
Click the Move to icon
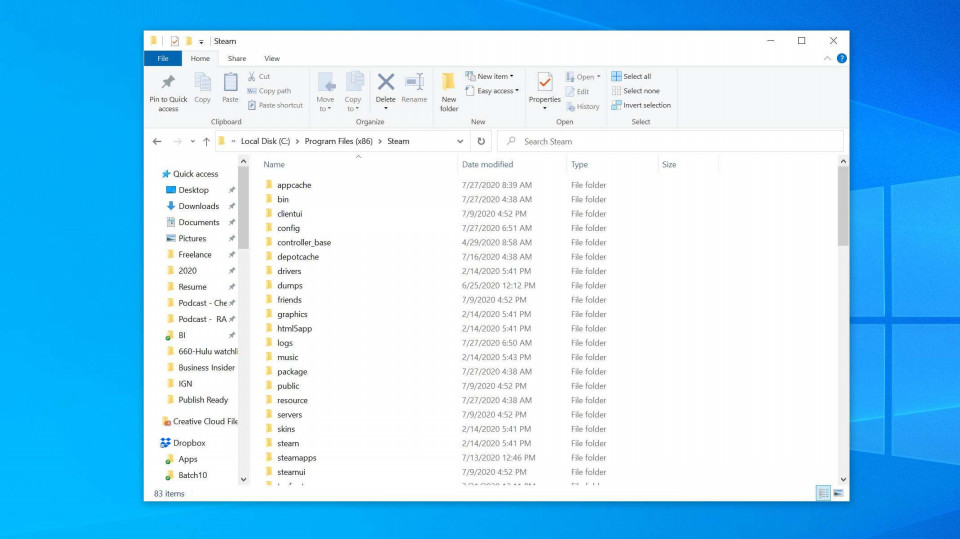(326, 82)
